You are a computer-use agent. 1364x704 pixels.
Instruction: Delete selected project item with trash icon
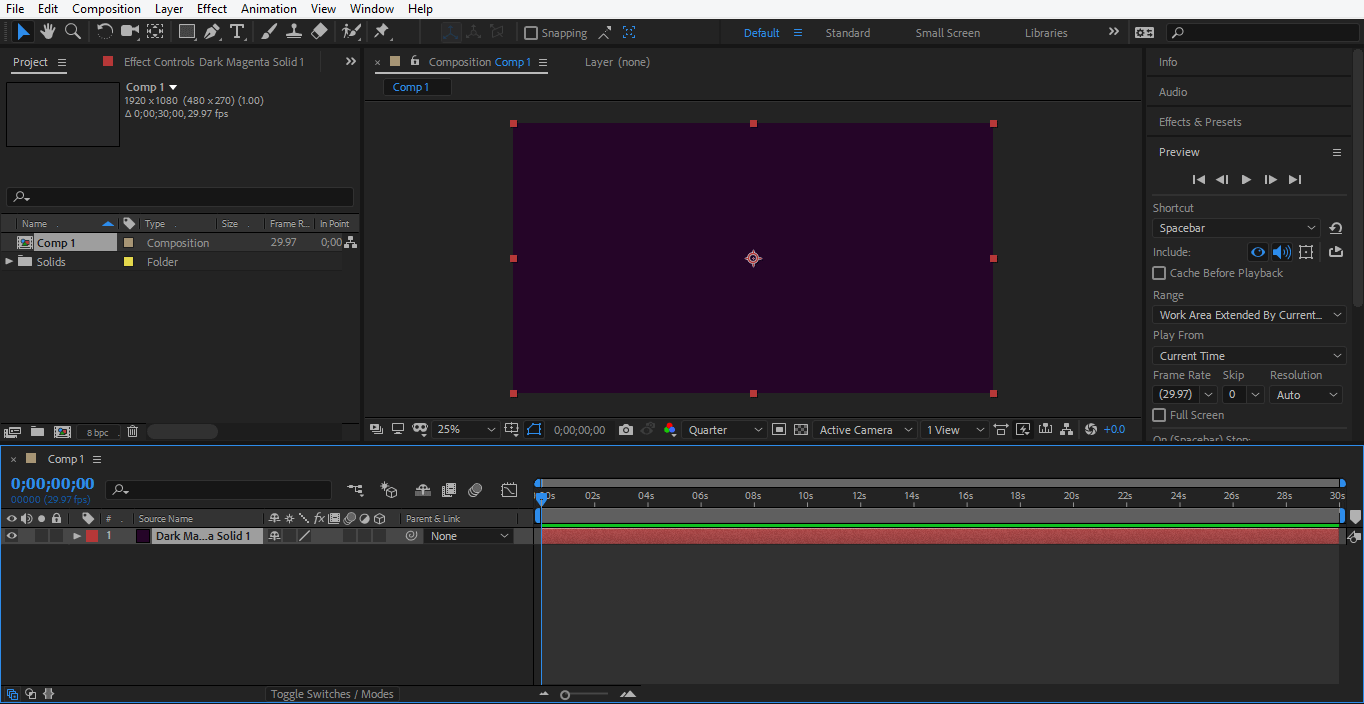pos(132,432)
